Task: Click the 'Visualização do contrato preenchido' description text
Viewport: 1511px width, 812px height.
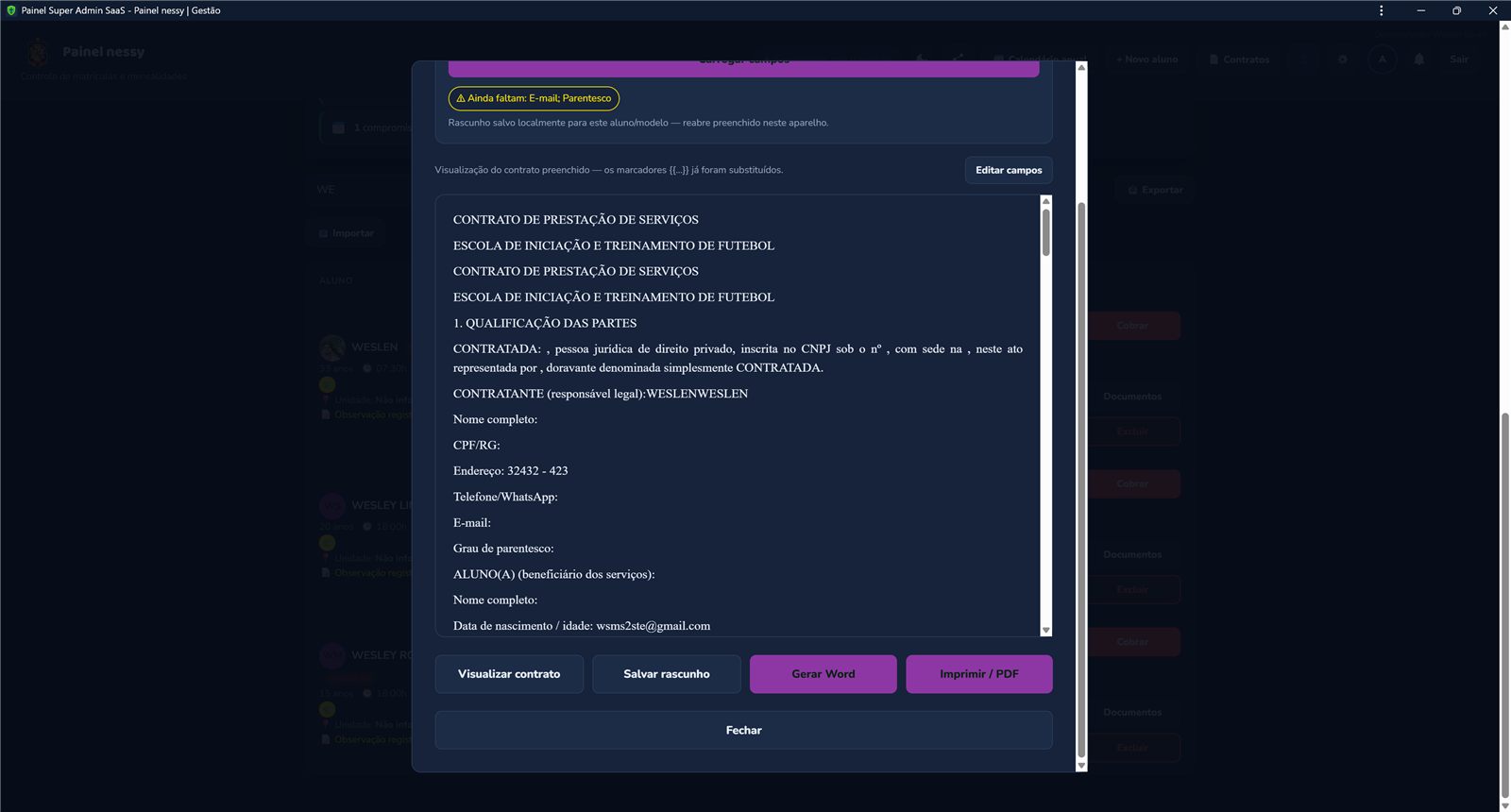Action: point(608,170)
